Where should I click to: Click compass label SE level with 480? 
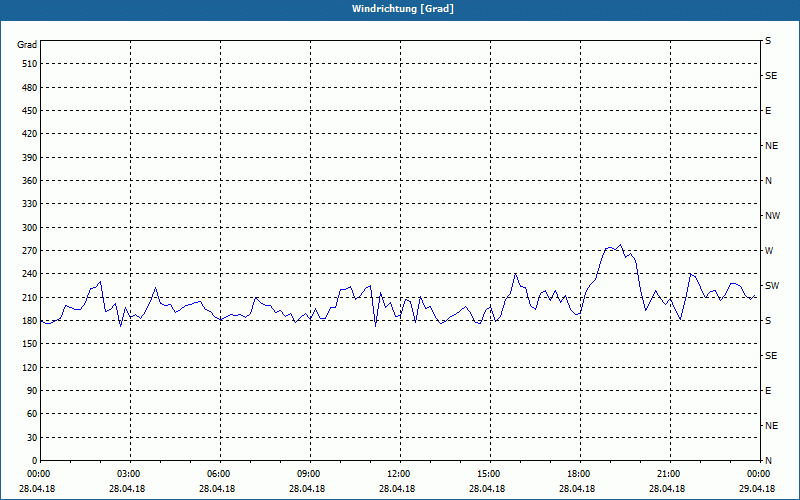(x=771, y=76)
